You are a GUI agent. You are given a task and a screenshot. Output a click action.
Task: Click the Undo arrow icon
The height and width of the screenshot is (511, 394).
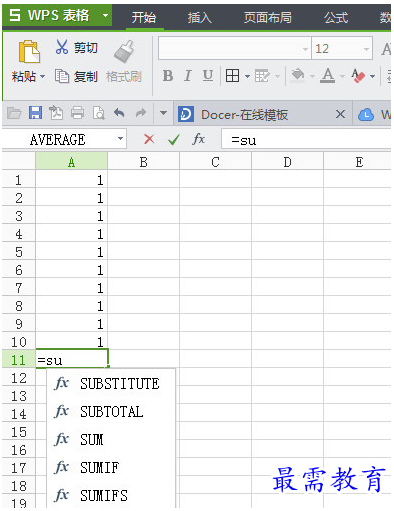(x=119, y=113)
